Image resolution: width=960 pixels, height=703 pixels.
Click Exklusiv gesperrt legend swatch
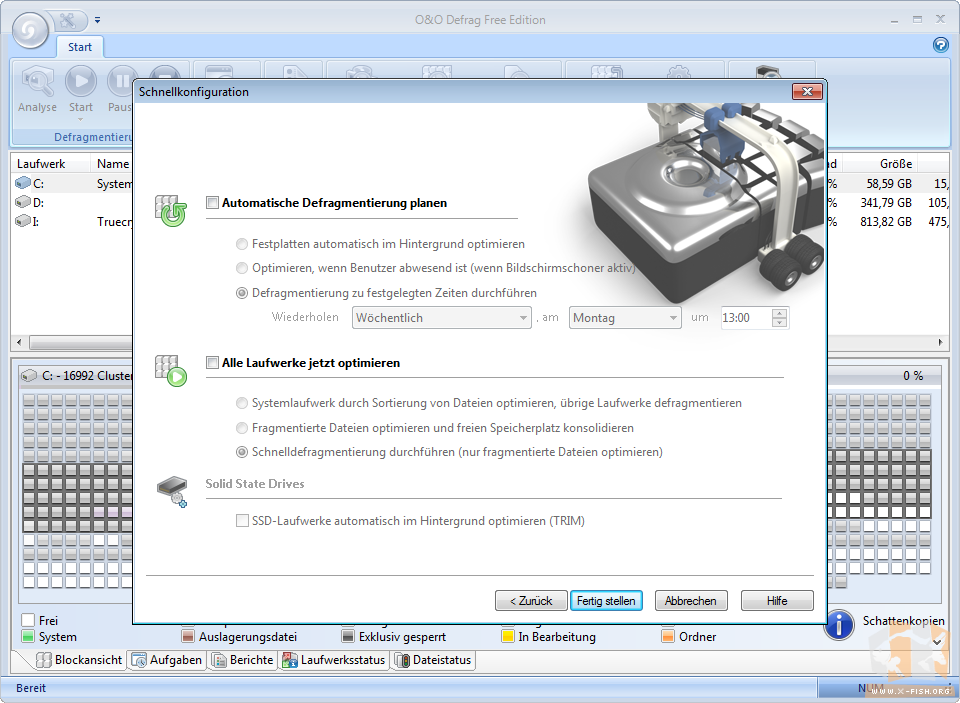(348, 637)
